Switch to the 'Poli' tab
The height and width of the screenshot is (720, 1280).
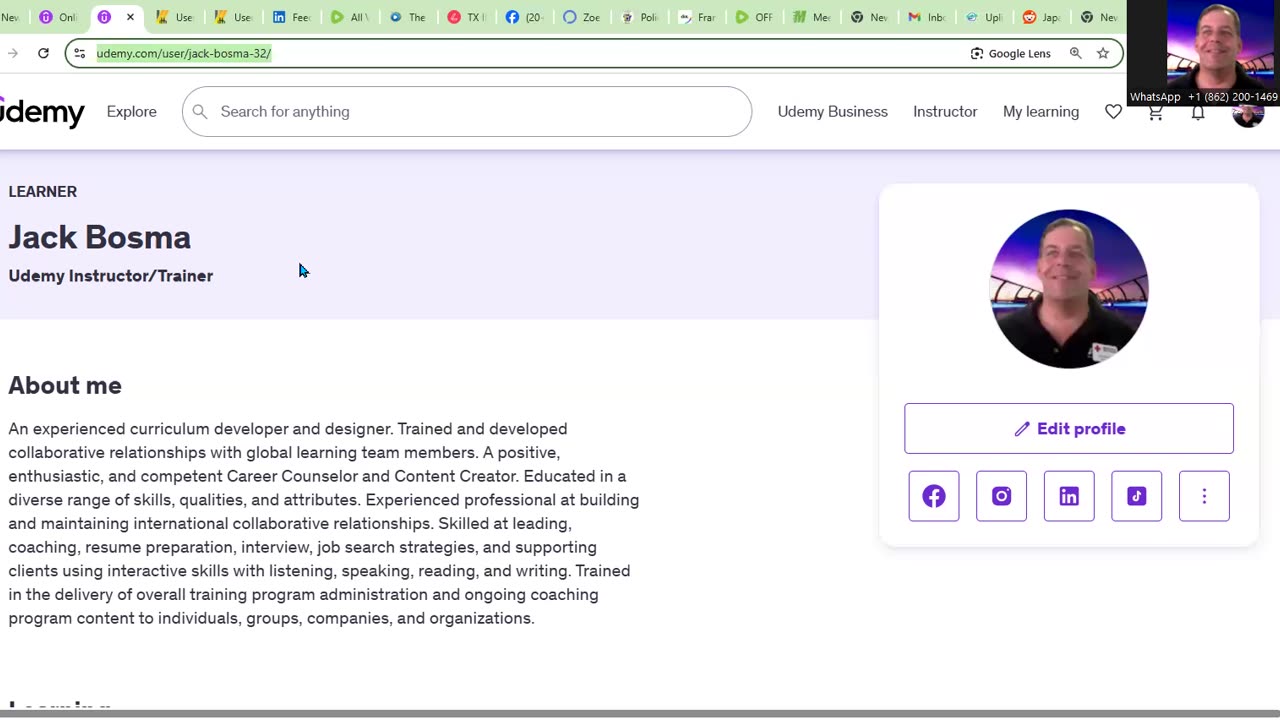640,17
